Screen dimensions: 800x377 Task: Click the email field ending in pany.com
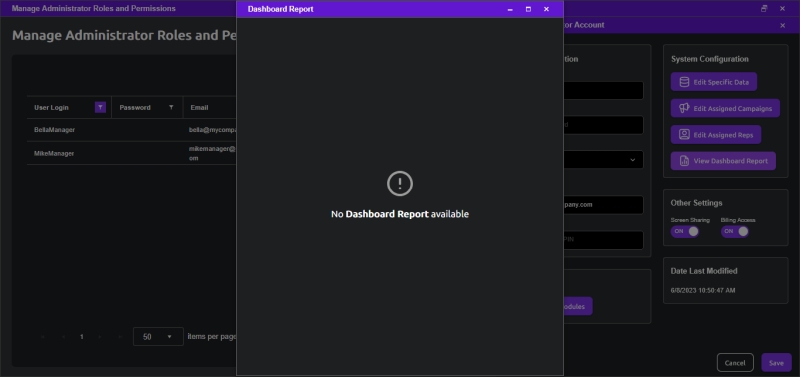click(603, 205)
